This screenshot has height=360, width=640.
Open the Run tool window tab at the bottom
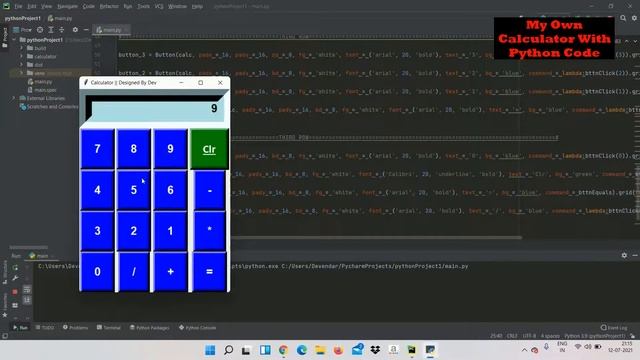tap(20, 327)
